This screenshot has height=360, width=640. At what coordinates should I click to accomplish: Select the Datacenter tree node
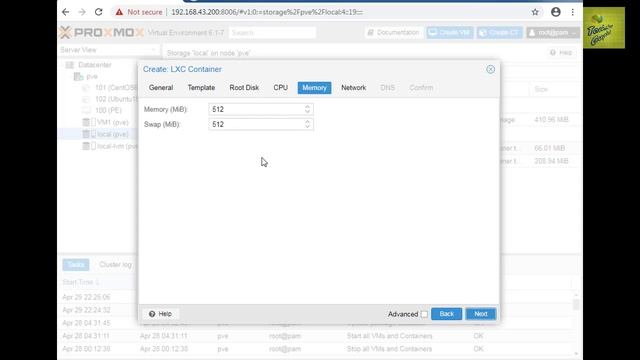[x=95, y=65]
